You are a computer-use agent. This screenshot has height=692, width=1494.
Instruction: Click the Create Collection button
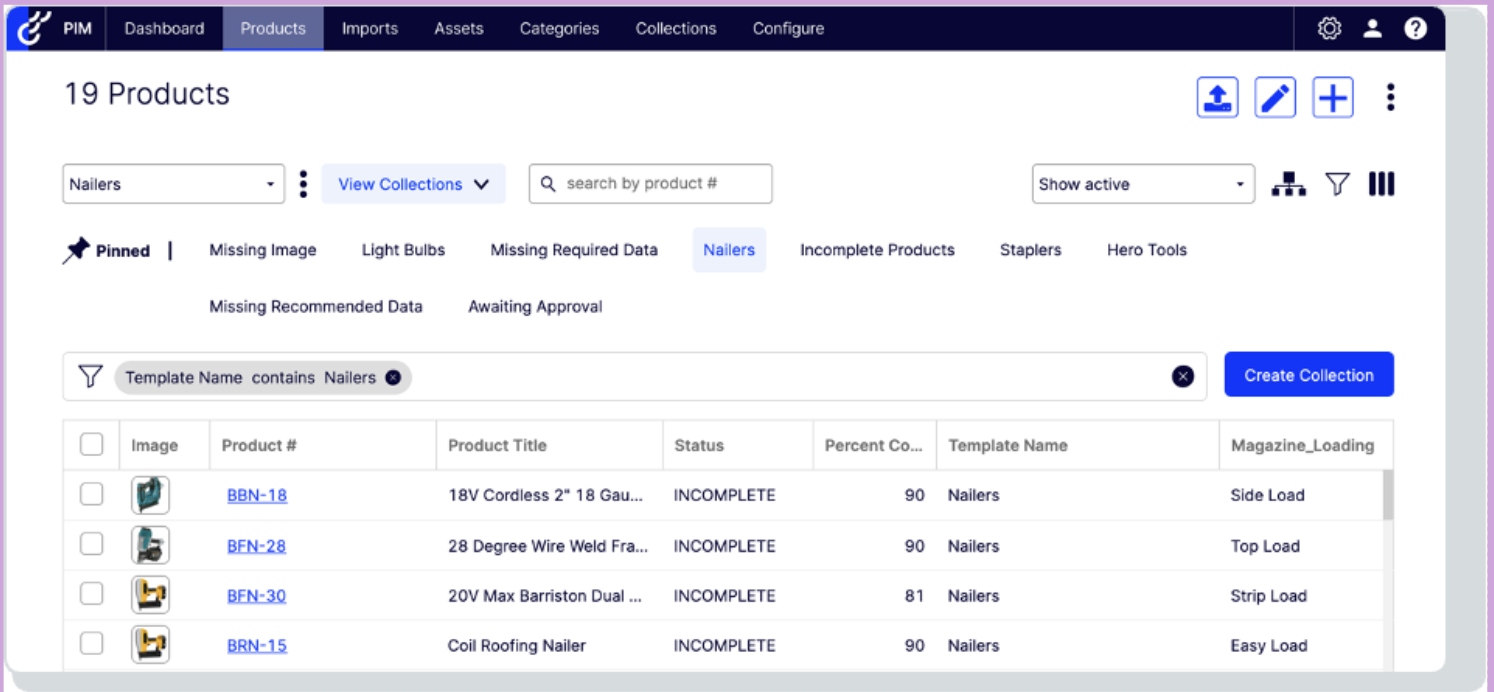(x=1309, y=375)
